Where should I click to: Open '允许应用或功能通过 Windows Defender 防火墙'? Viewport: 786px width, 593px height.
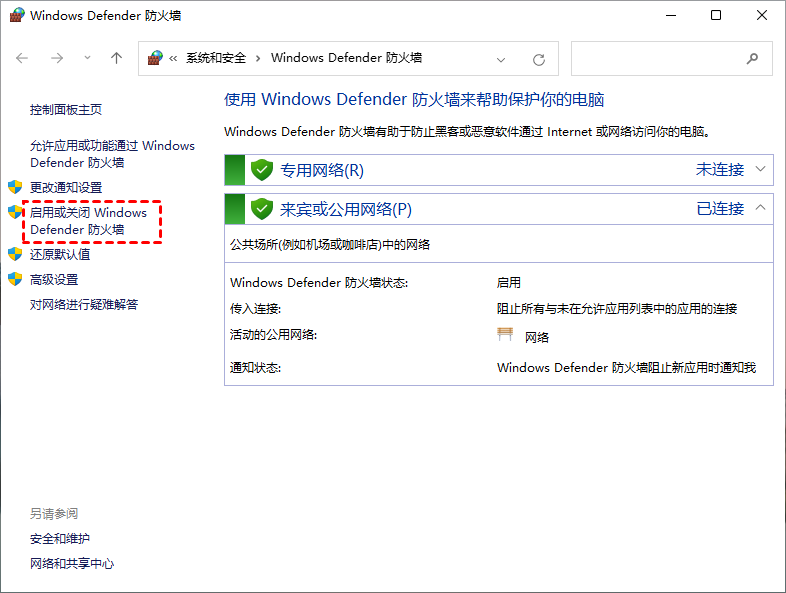click(x=112, y=154)
